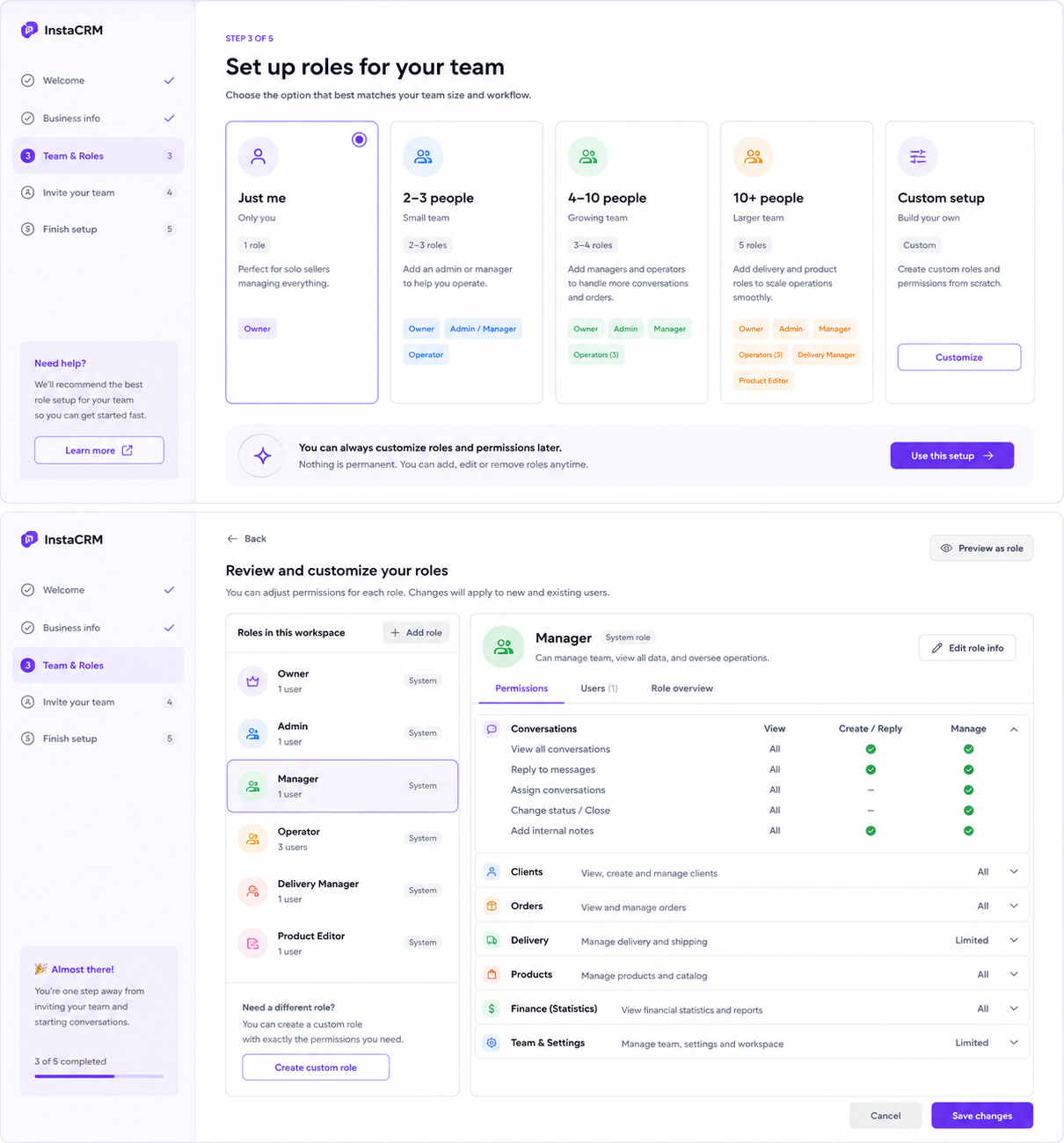Toggle Add internal notes Create / Reply check
Image resolution: width=1064 pixels, height=1143 pixels.
(x=871, y=831)
